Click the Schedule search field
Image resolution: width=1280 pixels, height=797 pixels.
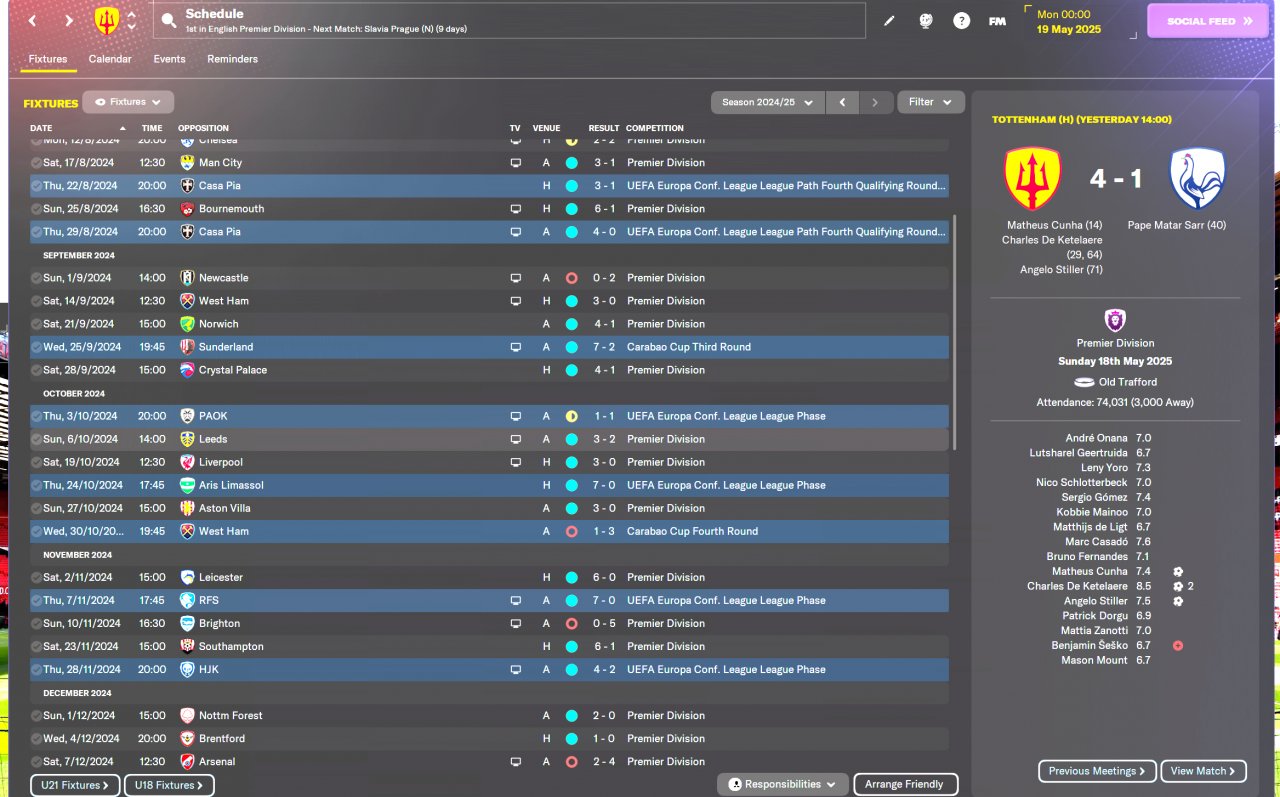click(509, 21)
